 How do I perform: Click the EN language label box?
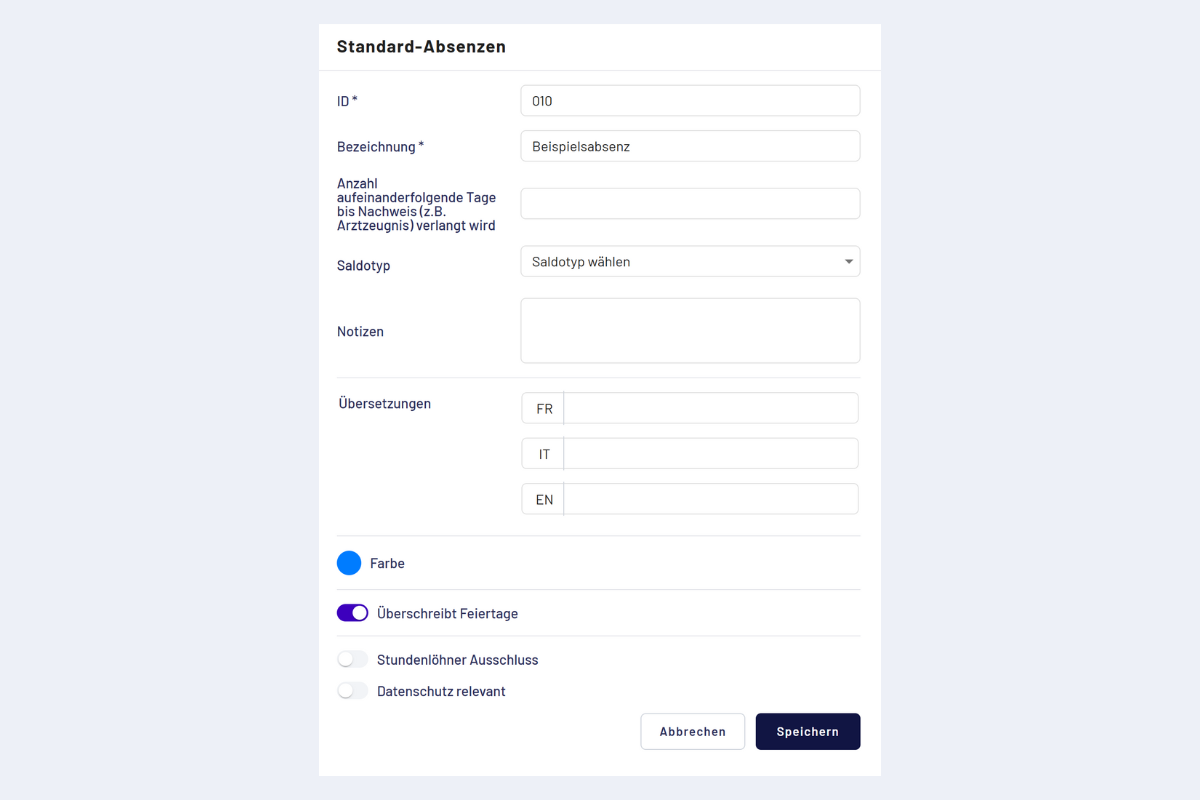pyautogui.click(x=544, y=499)
